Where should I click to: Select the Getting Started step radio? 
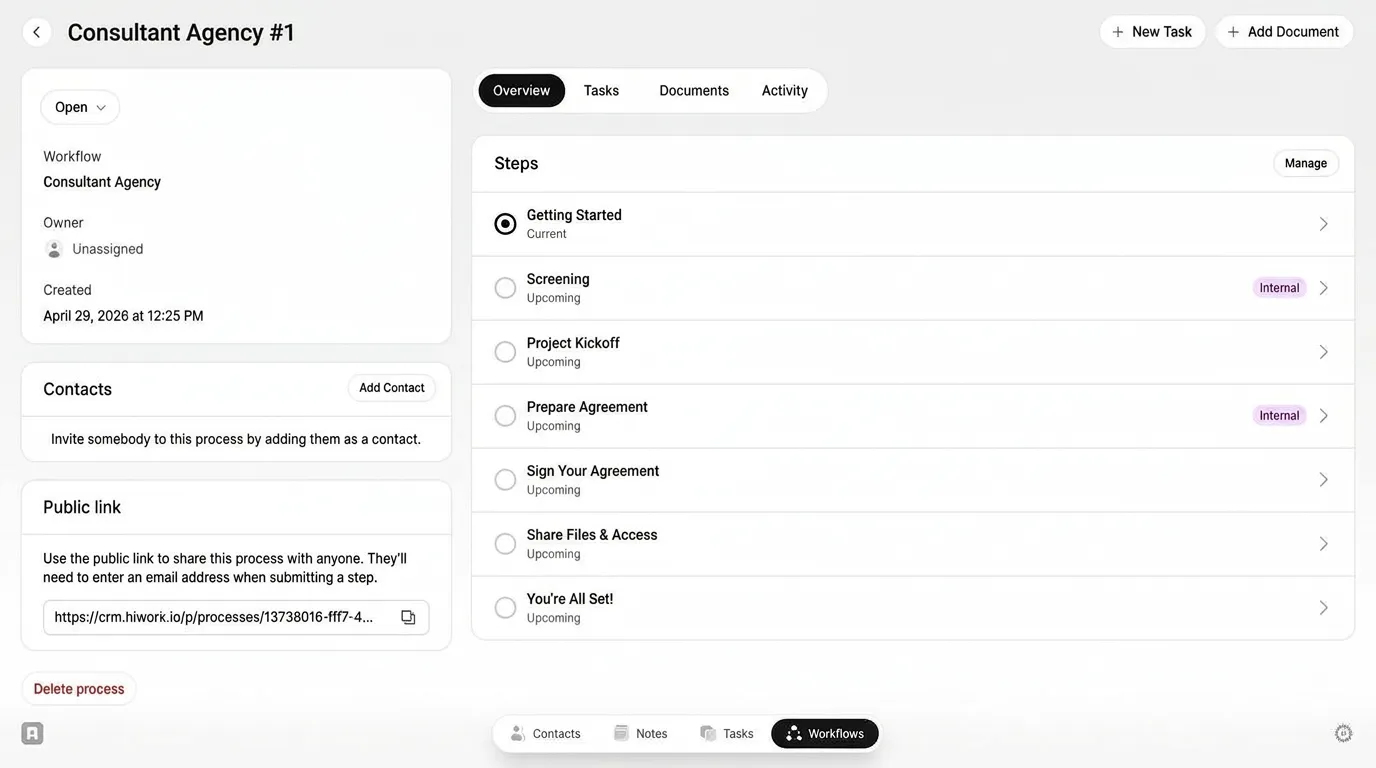505,224
